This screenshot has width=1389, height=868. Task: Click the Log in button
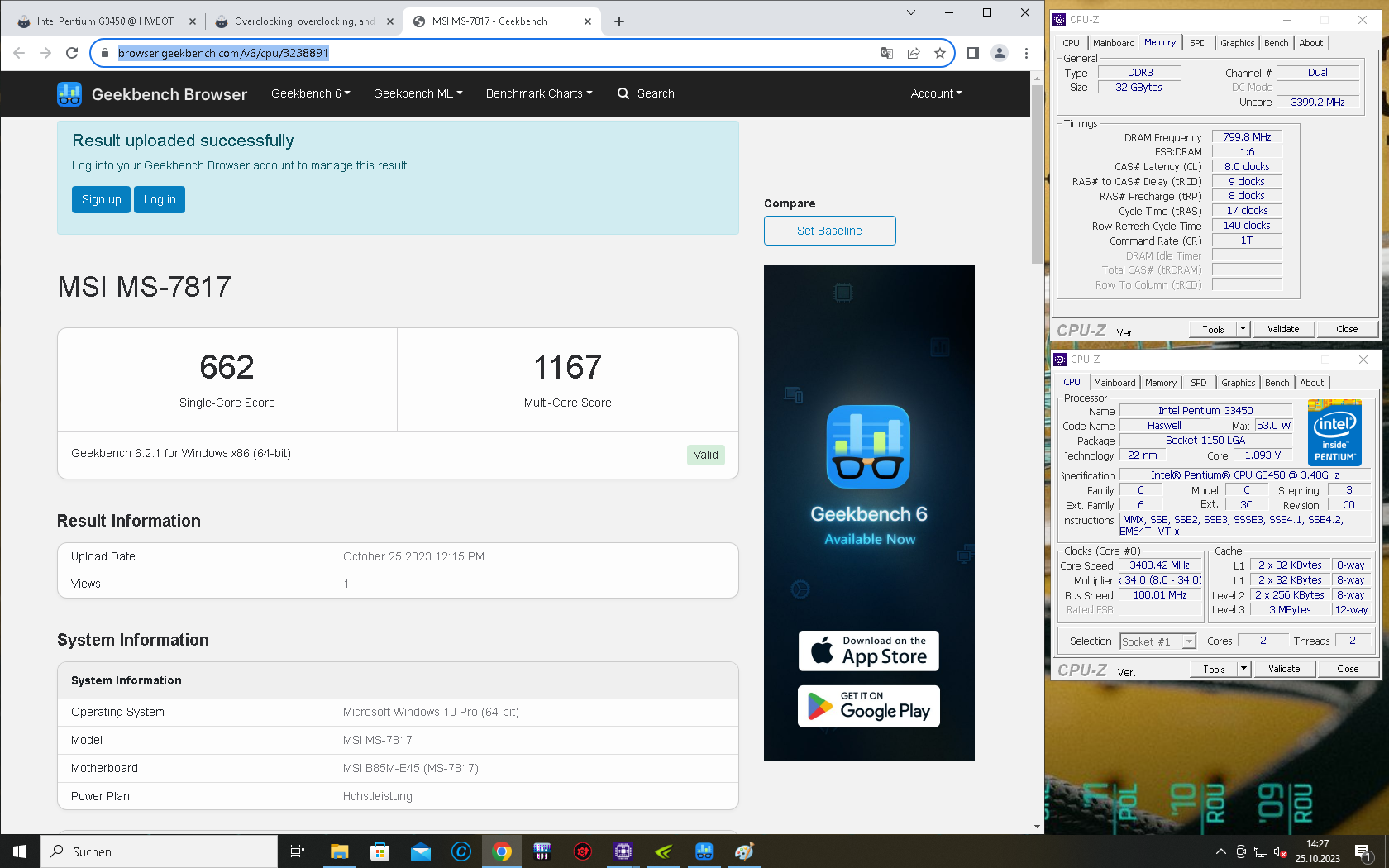coord(160,199)
